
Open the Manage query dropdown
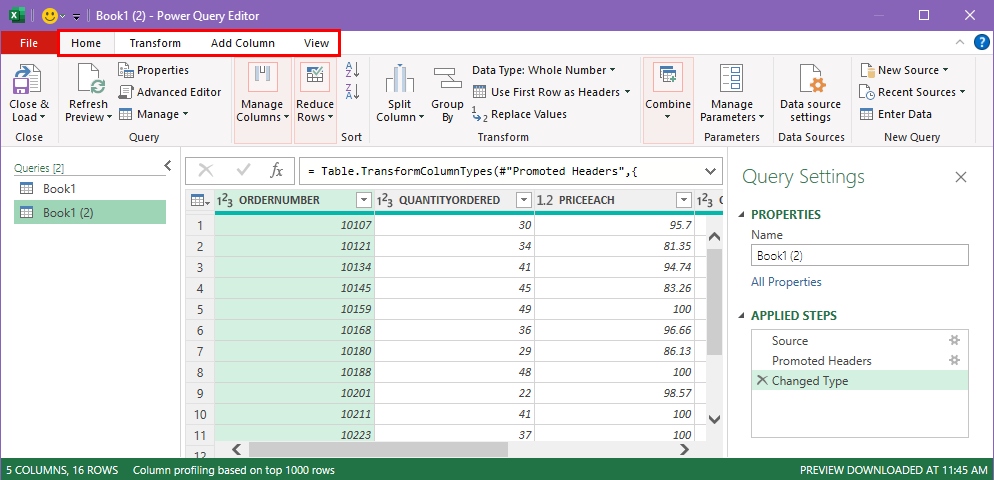point(154,114)
